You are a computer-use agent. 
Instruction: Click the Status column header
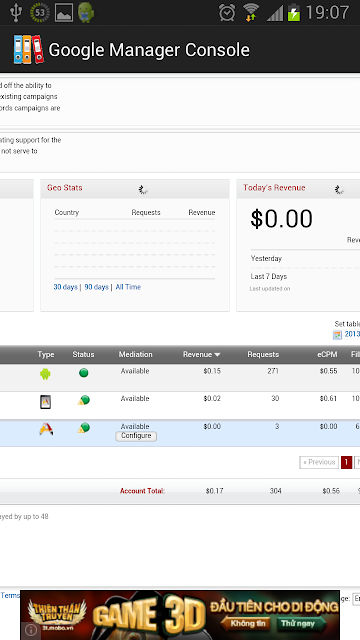point(83,354)
